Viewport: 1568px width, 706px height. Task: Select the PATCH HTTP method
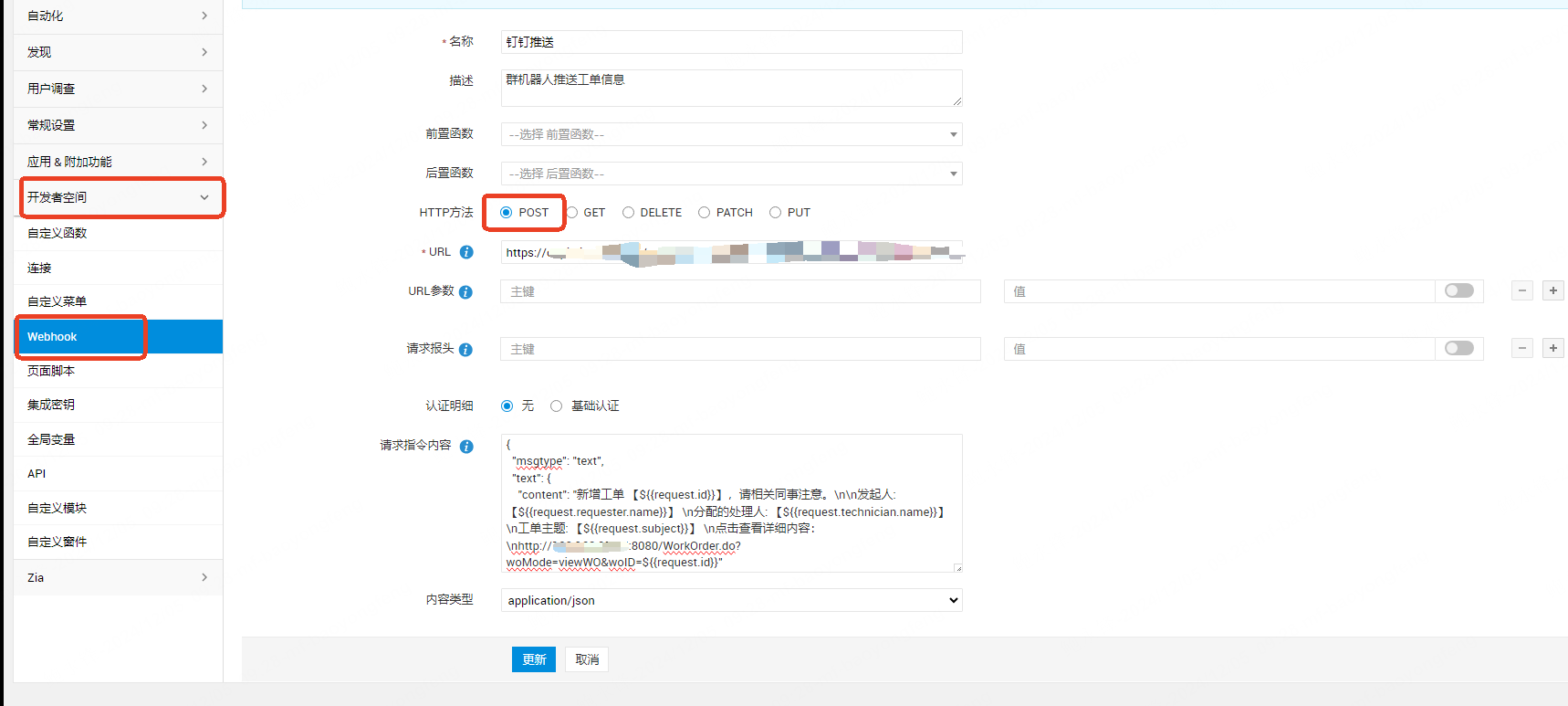coord(704,213)
